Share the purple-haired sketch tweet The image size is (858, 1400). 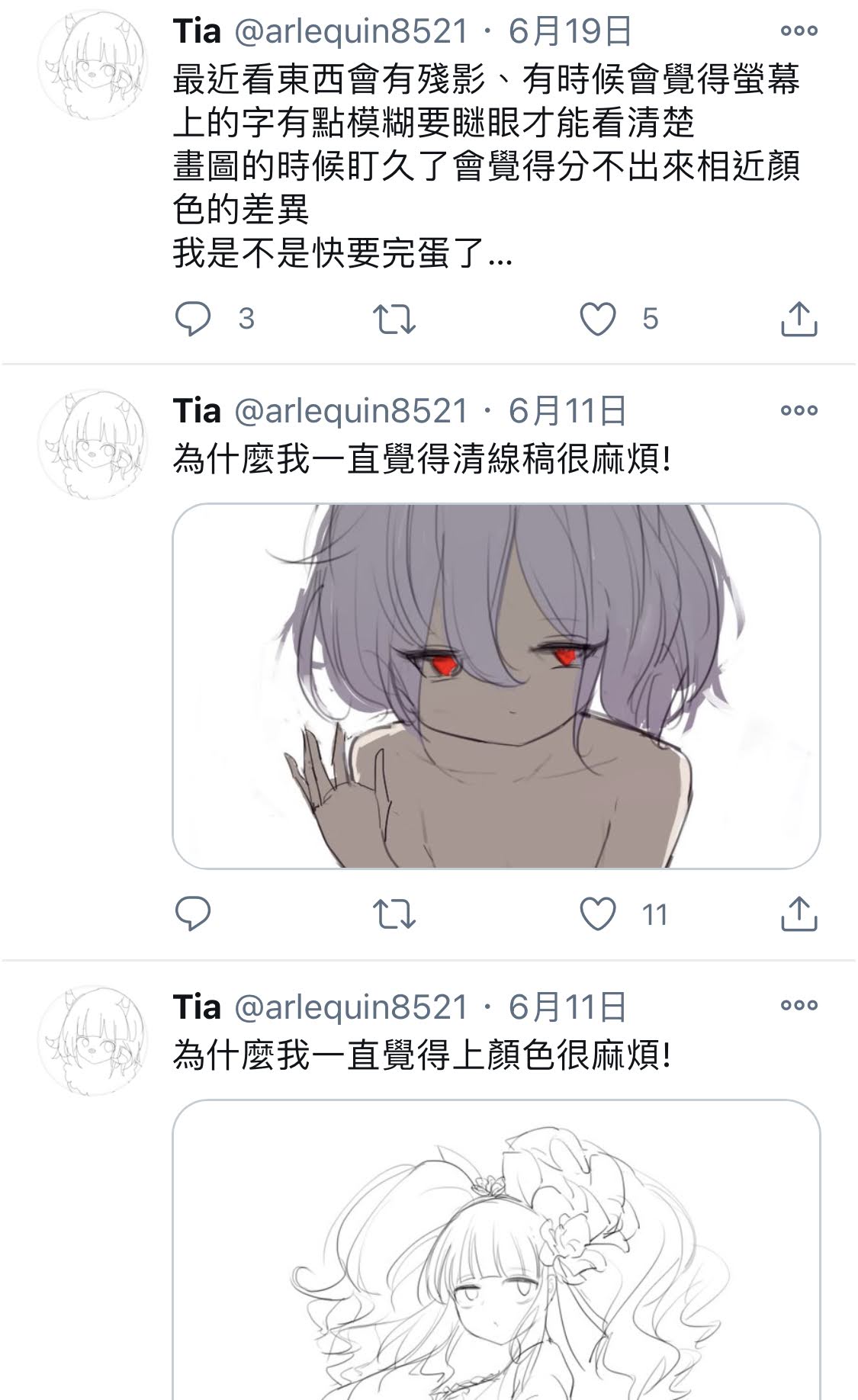tap(799, 914)
